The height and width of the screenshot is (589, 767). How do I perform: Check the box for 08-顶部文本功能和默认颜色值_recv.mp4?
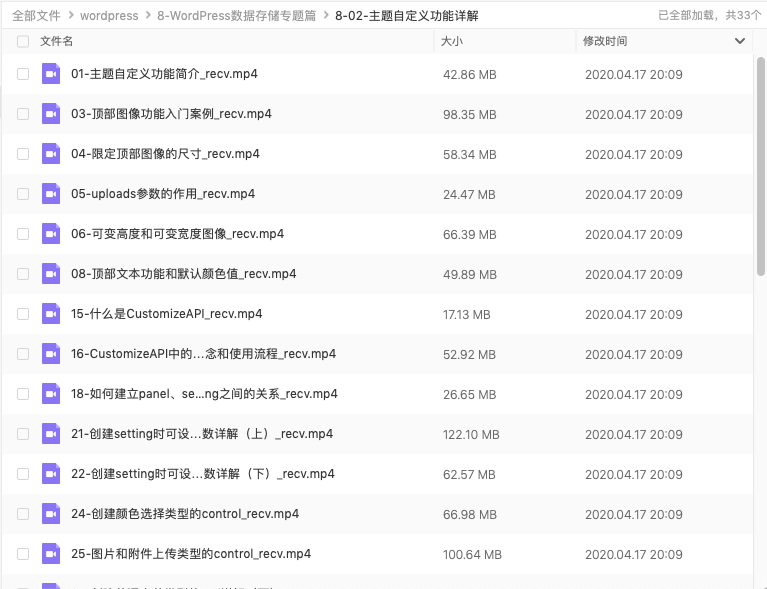23,274
